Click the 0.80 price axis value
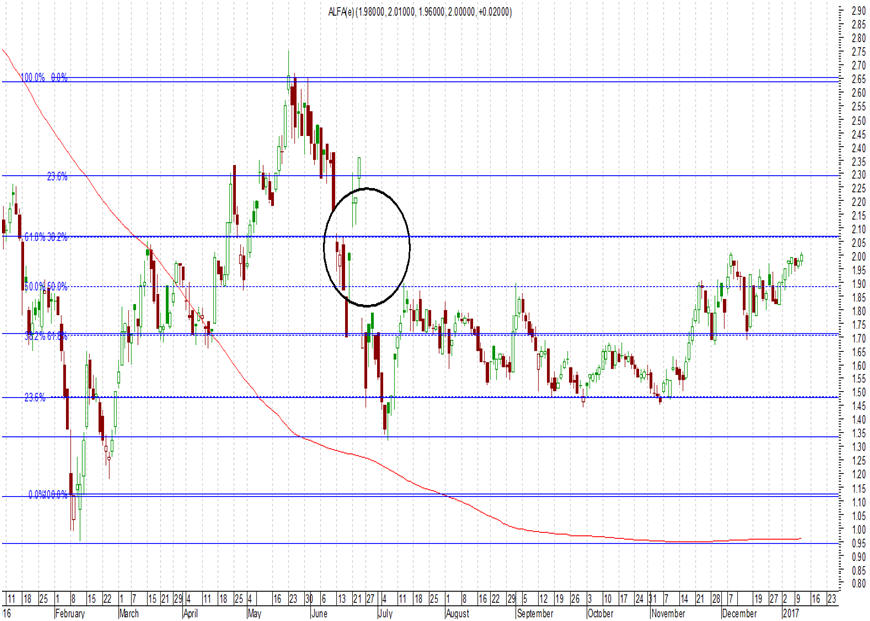870x621 pixels. point(858,583)
